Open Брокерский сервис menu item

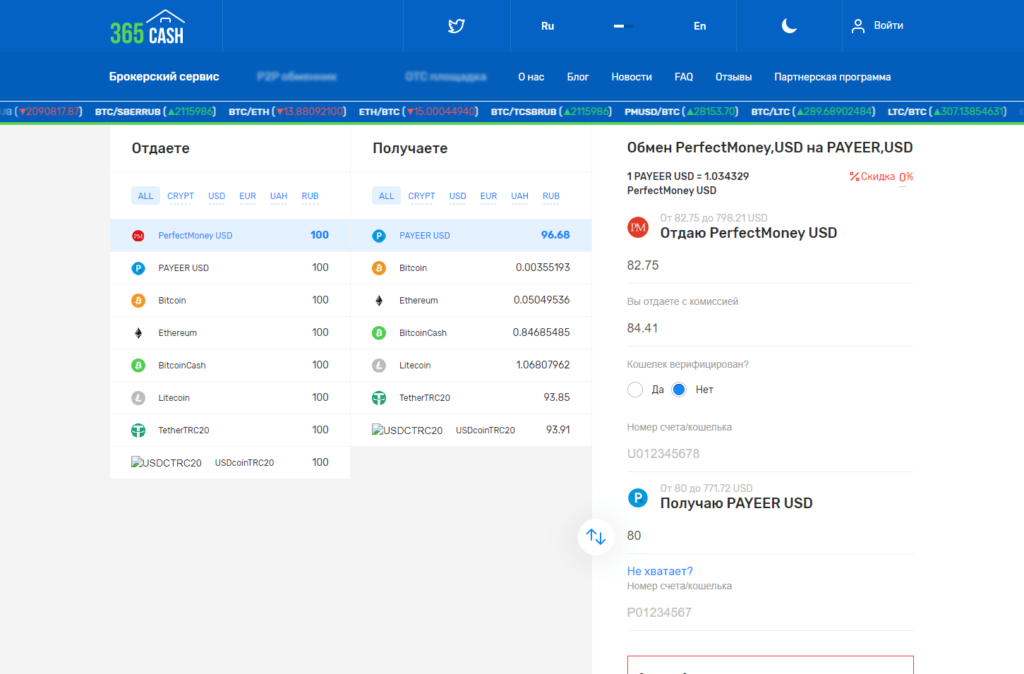(x=164, y=76)
